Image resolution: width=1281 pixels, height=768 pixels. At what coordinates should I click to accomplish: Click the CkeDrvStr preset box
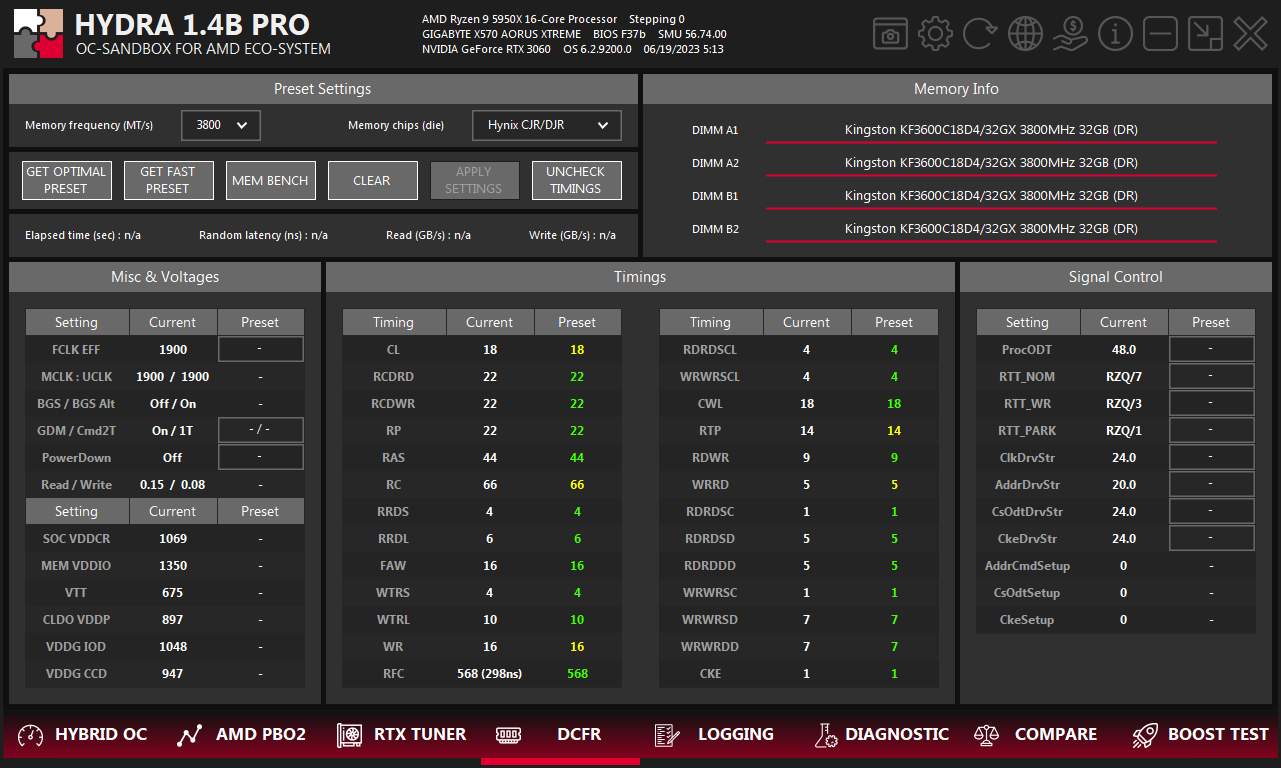1211,538
